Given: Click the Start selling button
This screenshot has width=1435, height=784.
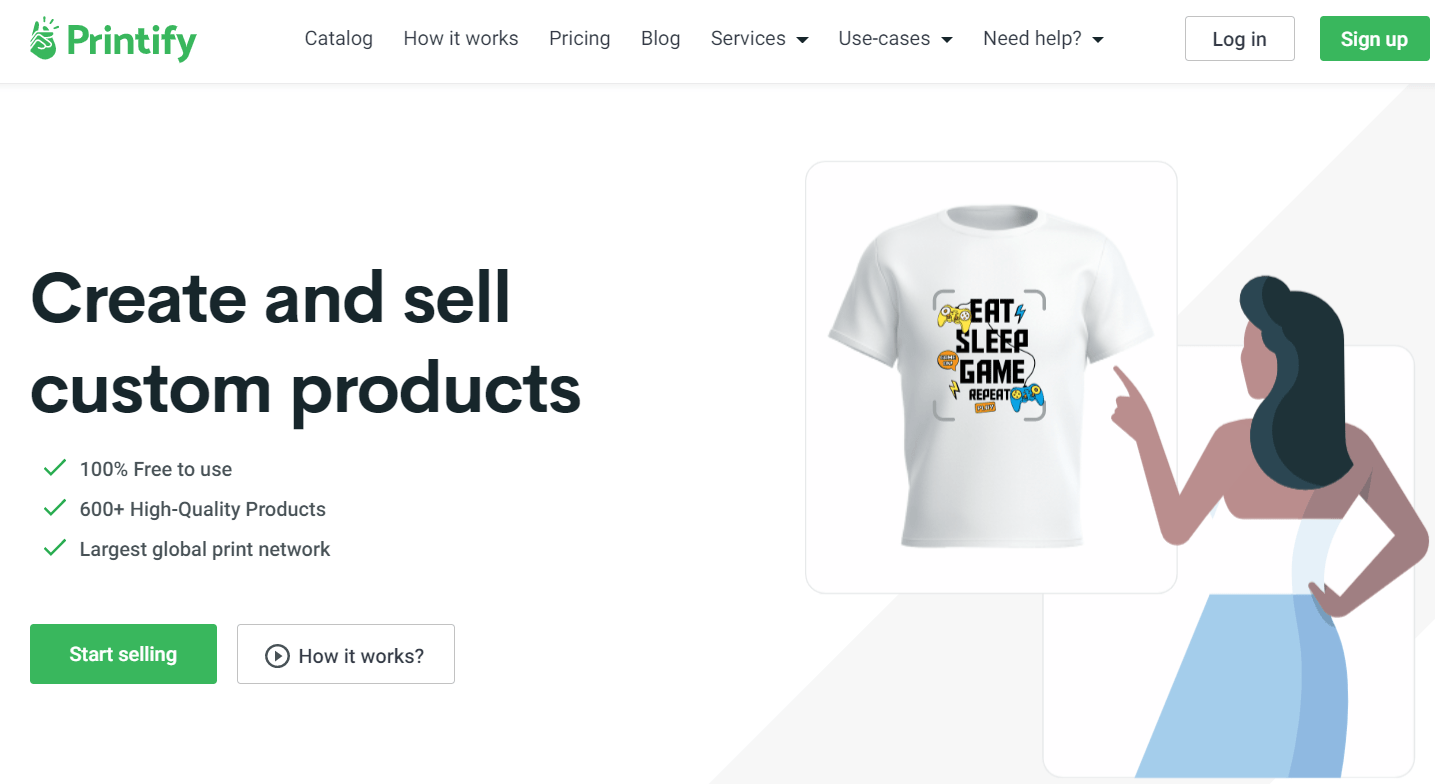Looking at the screenshot, I should 123,654.
